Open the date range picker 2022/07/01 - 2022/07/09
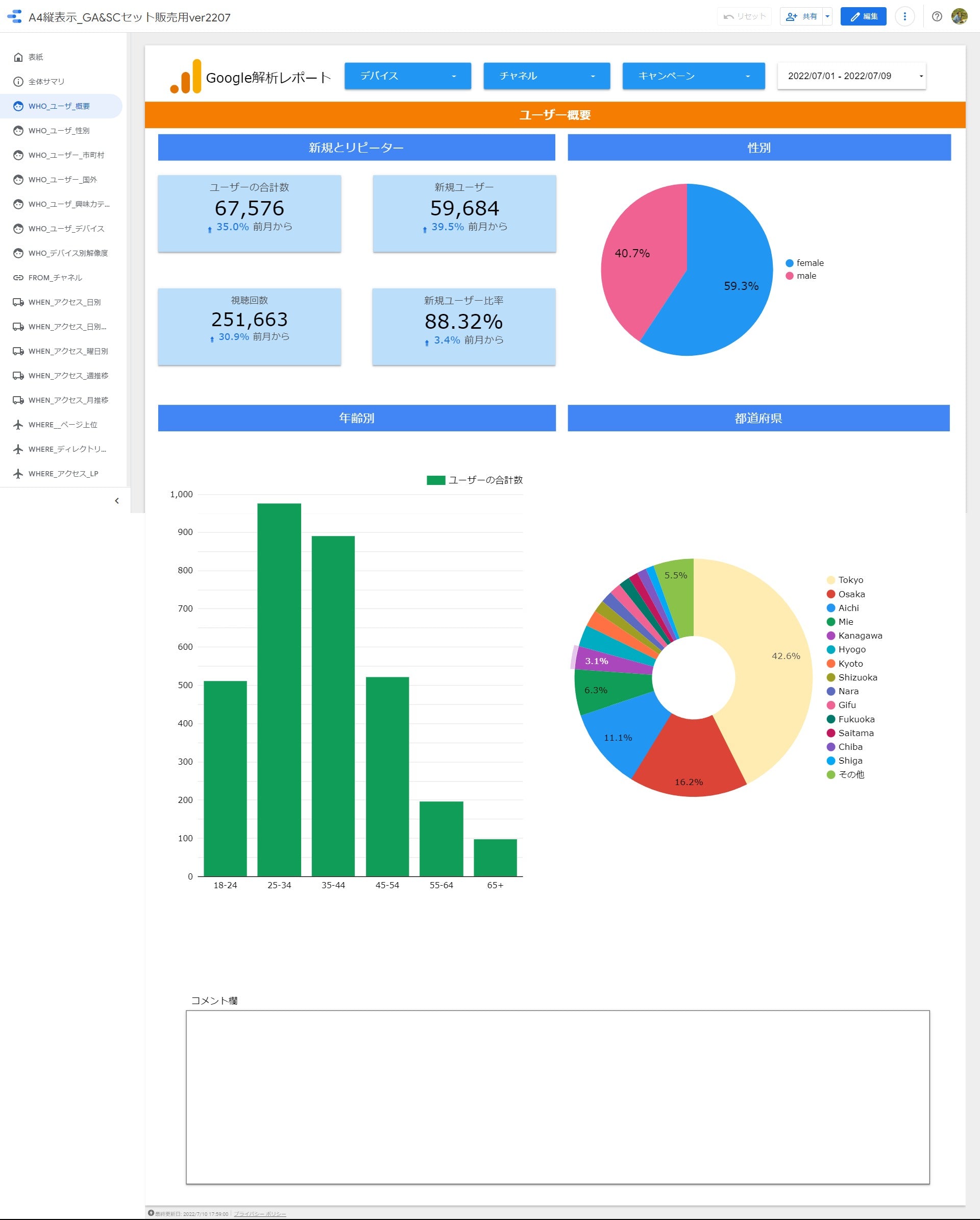This screenshot has width=980, height=1220. (851, 76)
